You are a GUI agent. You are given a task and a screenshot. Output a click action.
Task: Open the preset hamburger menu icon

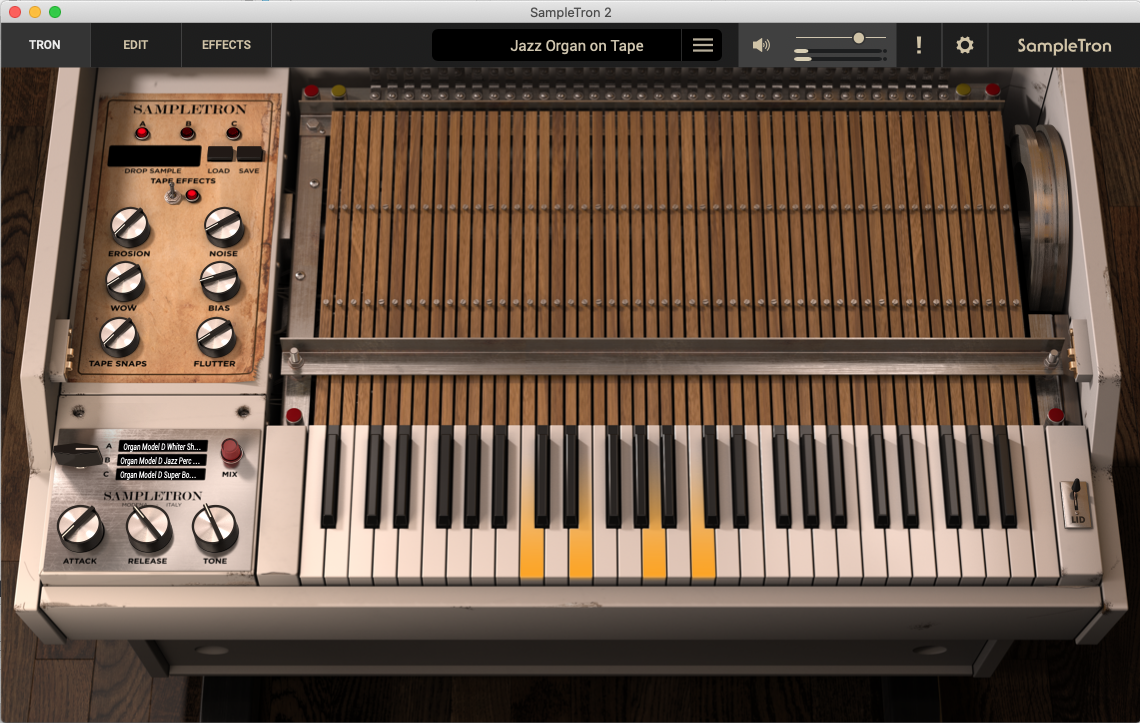pyautogui.click(x=703, y=45)
